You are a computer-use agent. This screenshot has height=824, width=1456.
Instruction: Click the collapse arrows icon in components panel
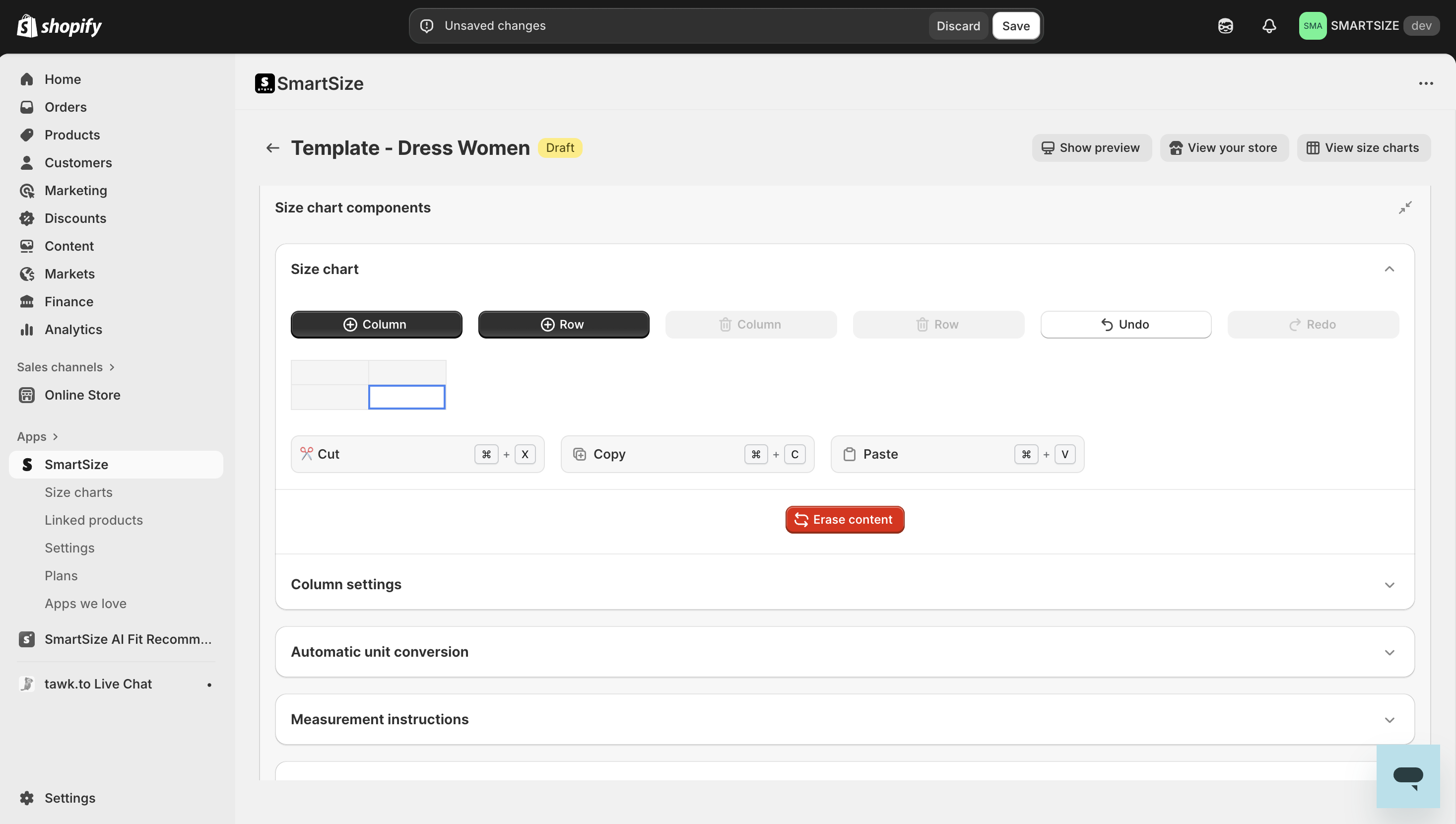[x=1405, y=207]
